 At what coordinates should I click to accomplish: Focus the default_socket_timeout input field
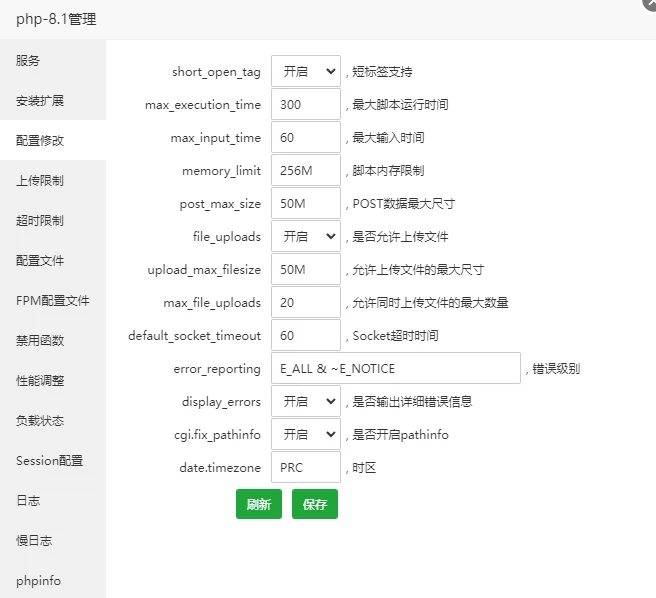tap(306, 335)
